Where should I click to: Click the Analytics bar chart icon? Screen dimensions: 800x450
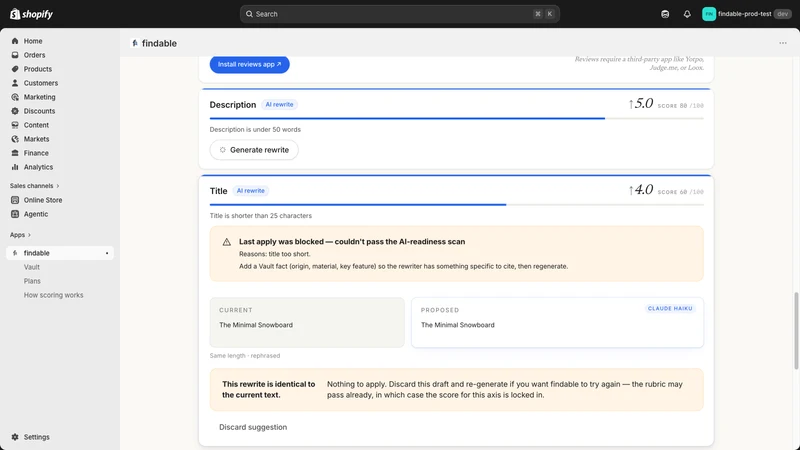coord(15,167)
